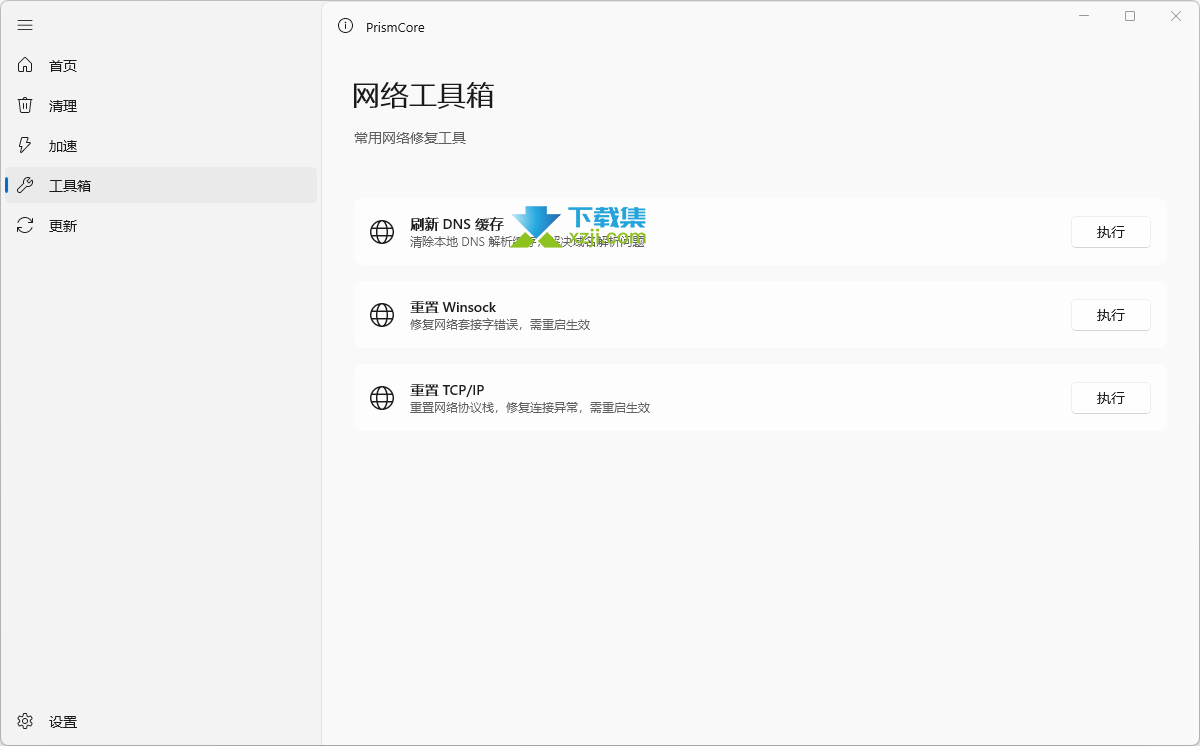Open the 加速 section
The image size is (1200, 746).
click(x=160, y=145)
